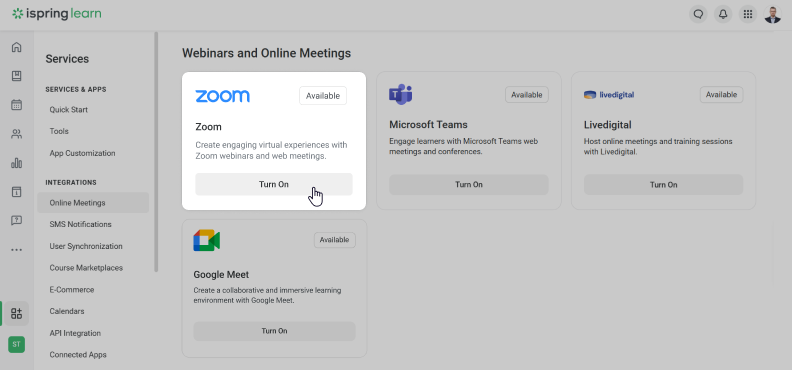Open the bar-chart reports sidebar icon
Viewport: 792px width, 370px height.
tap(17, 163)
